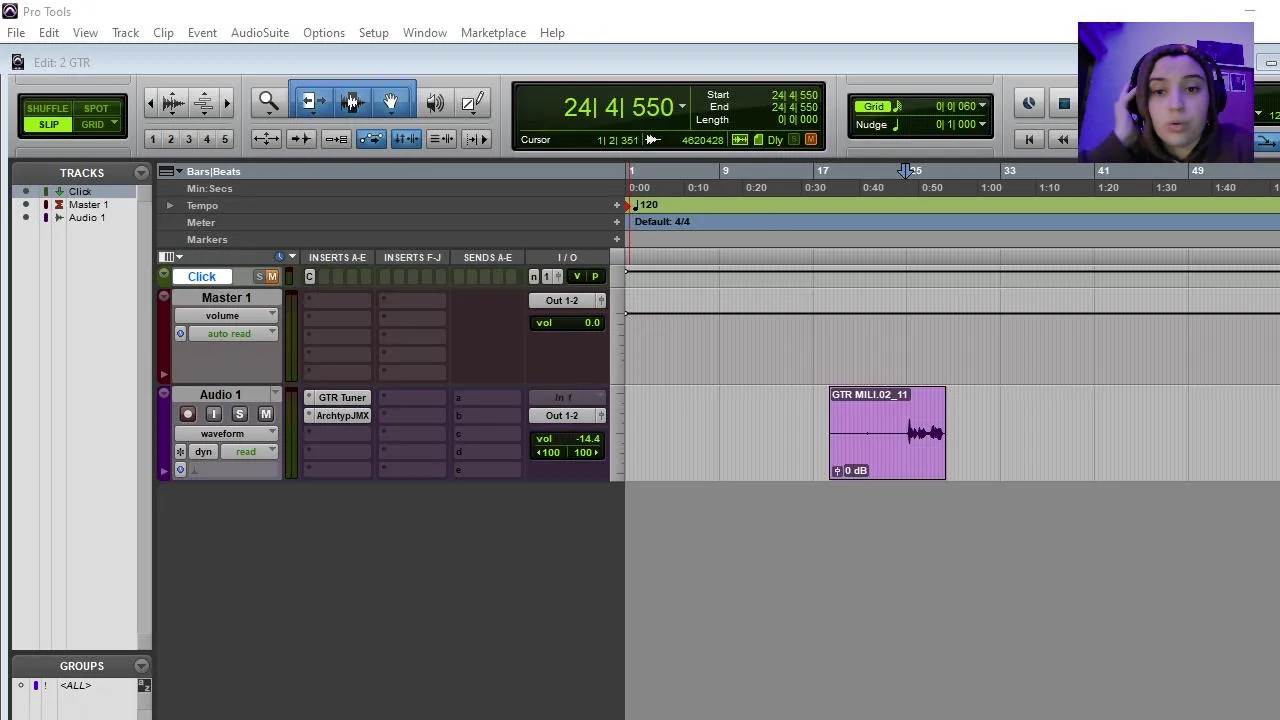Click the MIDI zoom icon

[203, 102]
